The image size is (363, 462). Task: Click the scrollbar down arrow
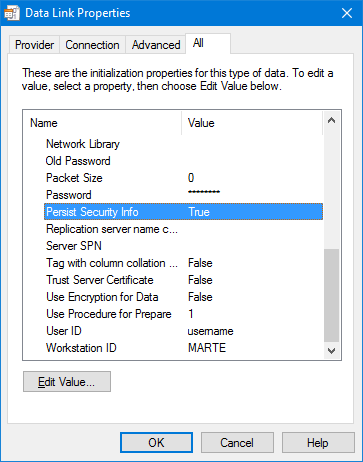(331, 351)
